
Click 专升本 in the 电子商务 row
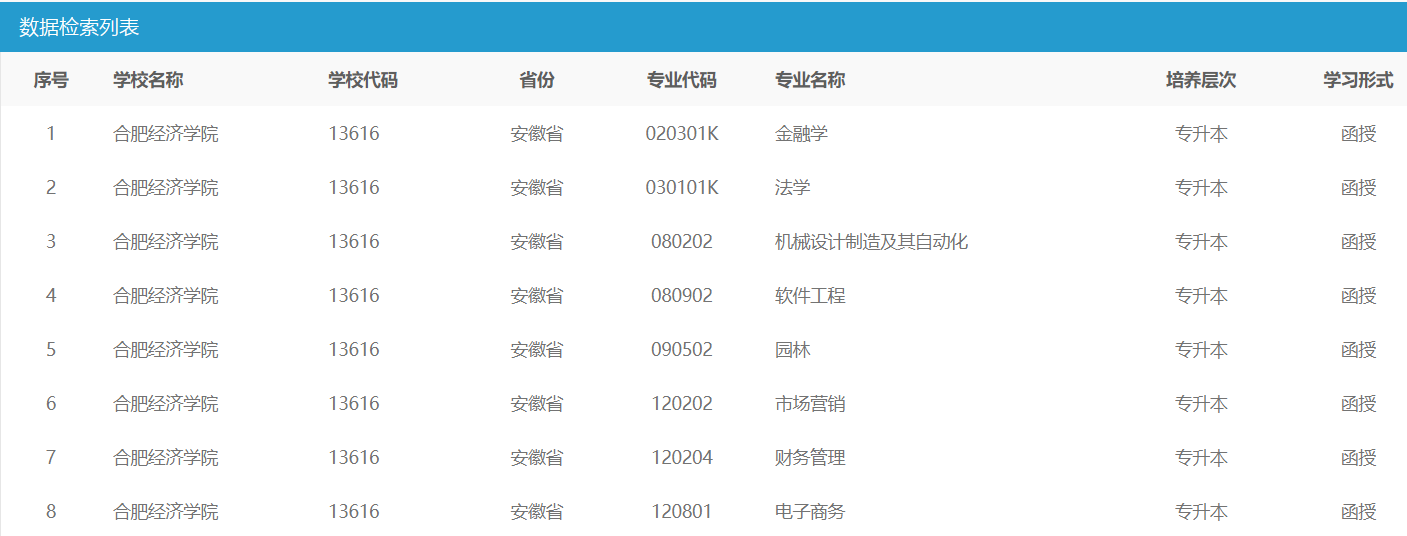coord(1201,511)
